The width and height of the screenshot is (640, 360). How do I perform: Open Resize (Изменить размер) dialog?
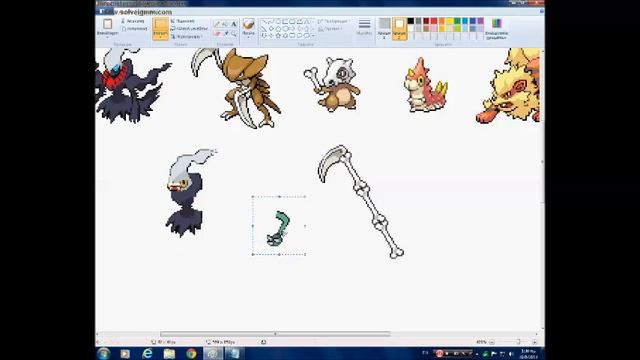click(189, 29)
